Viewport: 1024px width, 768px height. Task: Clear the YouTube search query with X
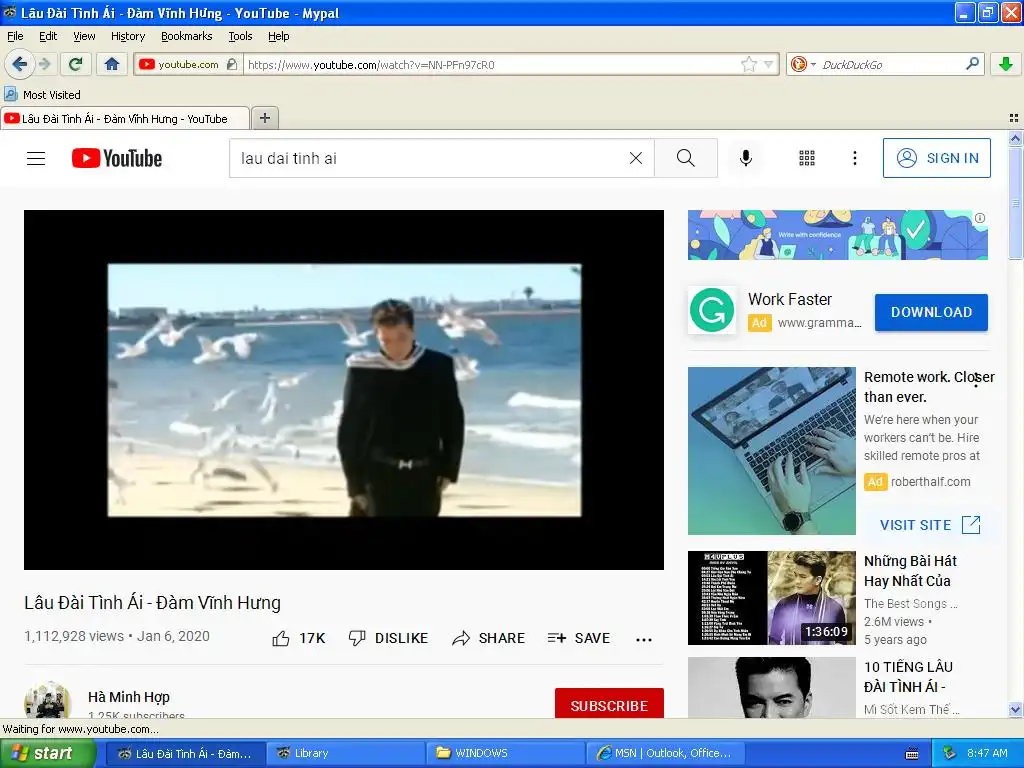tap(635, 158)
